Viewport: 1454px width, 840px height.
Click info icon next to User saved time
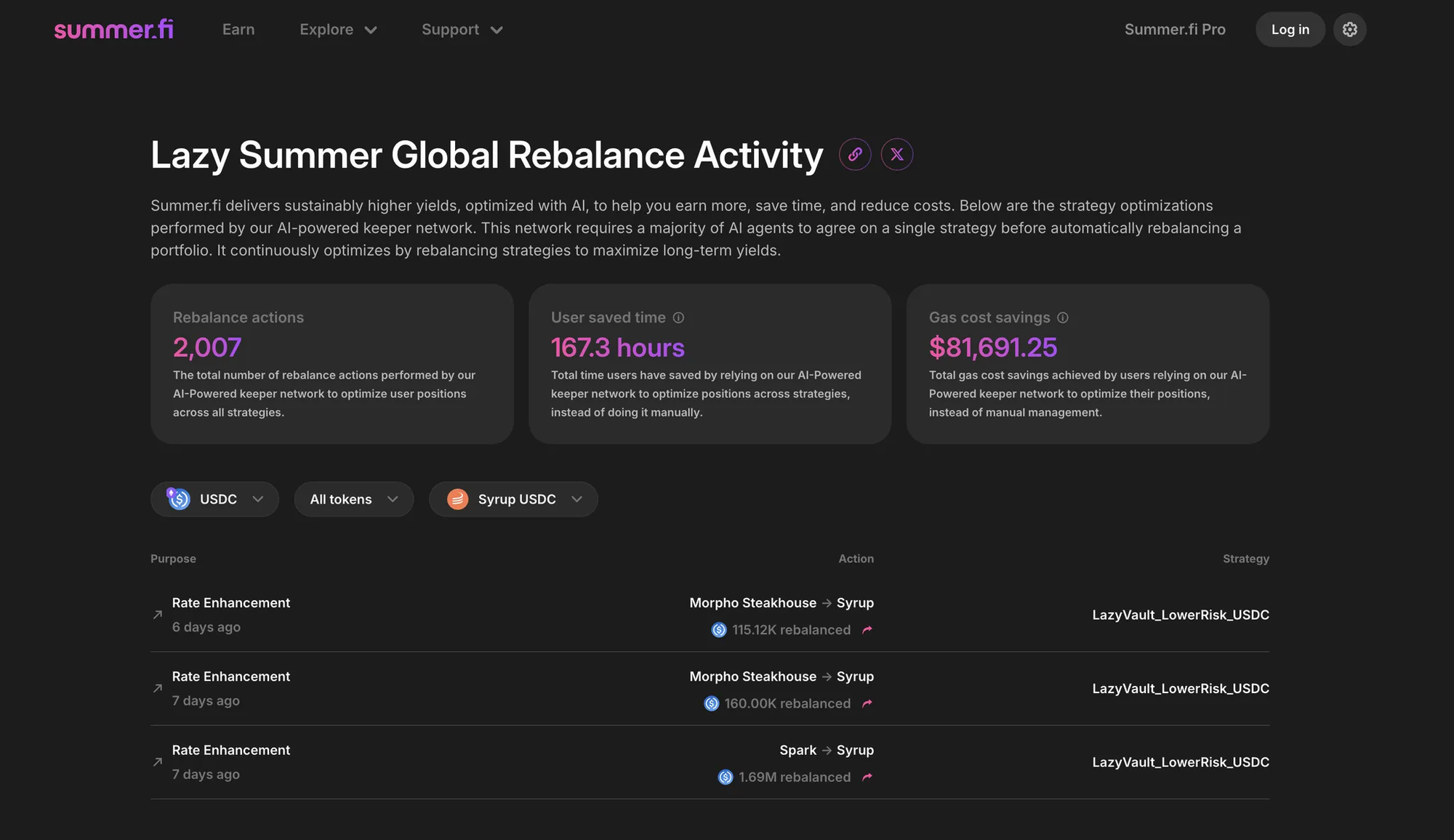(x=678, y=318)
